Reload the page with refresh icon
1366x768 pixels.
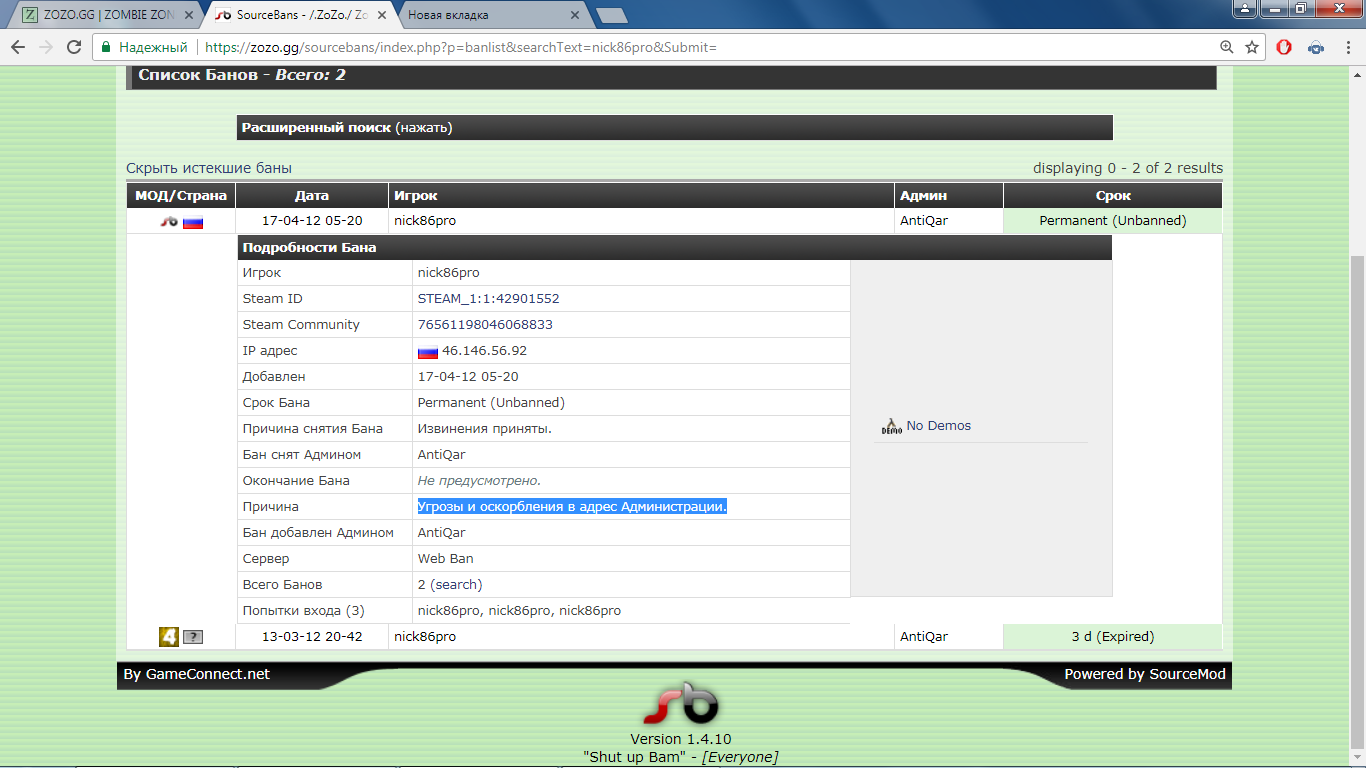click(x=74, y=47)
